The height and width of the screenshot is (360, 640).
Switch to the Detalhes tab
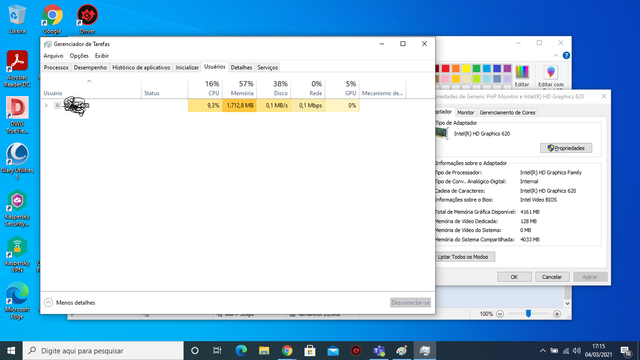tap(241, 67)
